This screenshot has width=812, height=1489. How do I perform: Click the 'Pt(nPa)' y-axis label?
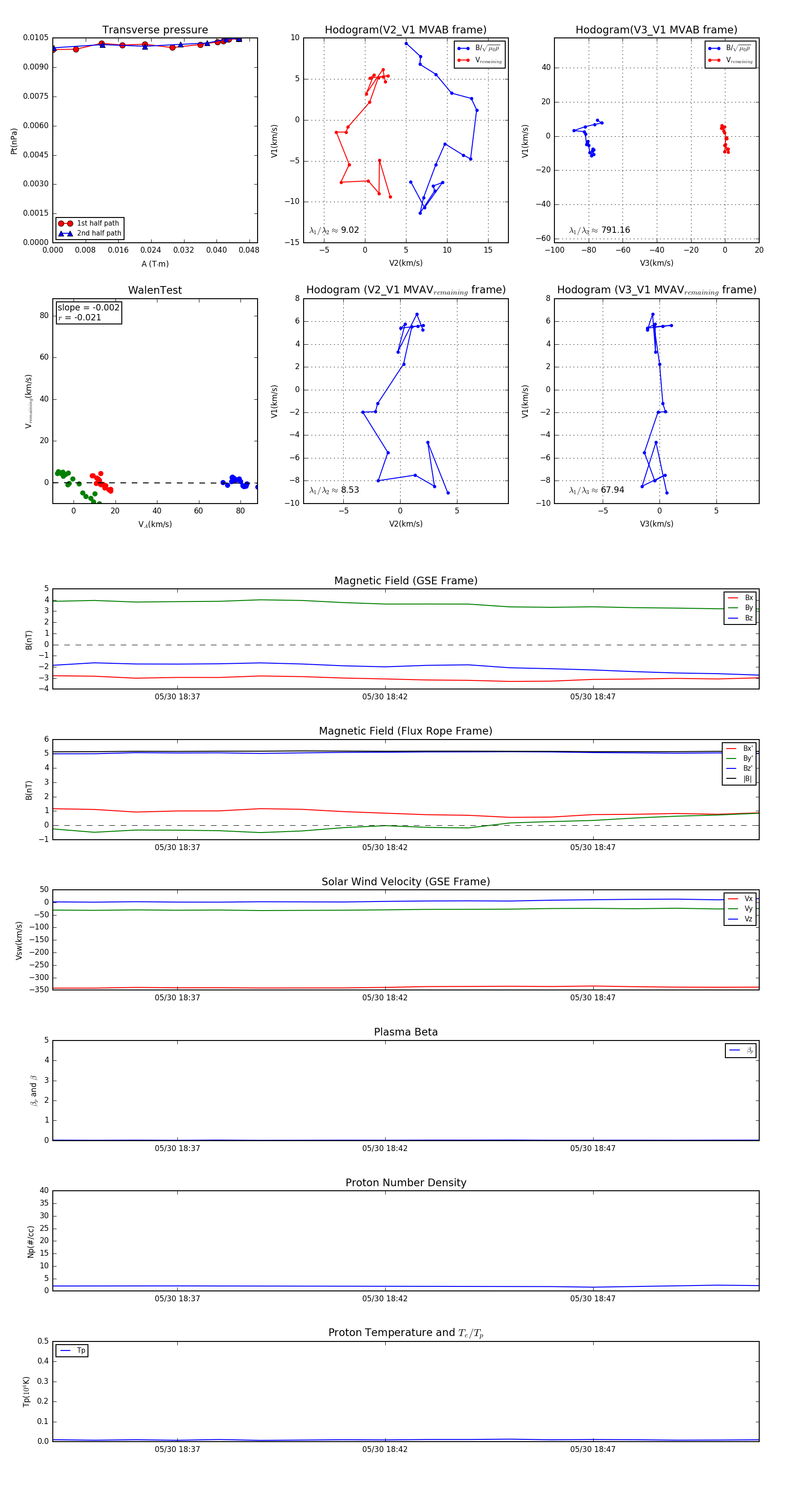(14, 140)
